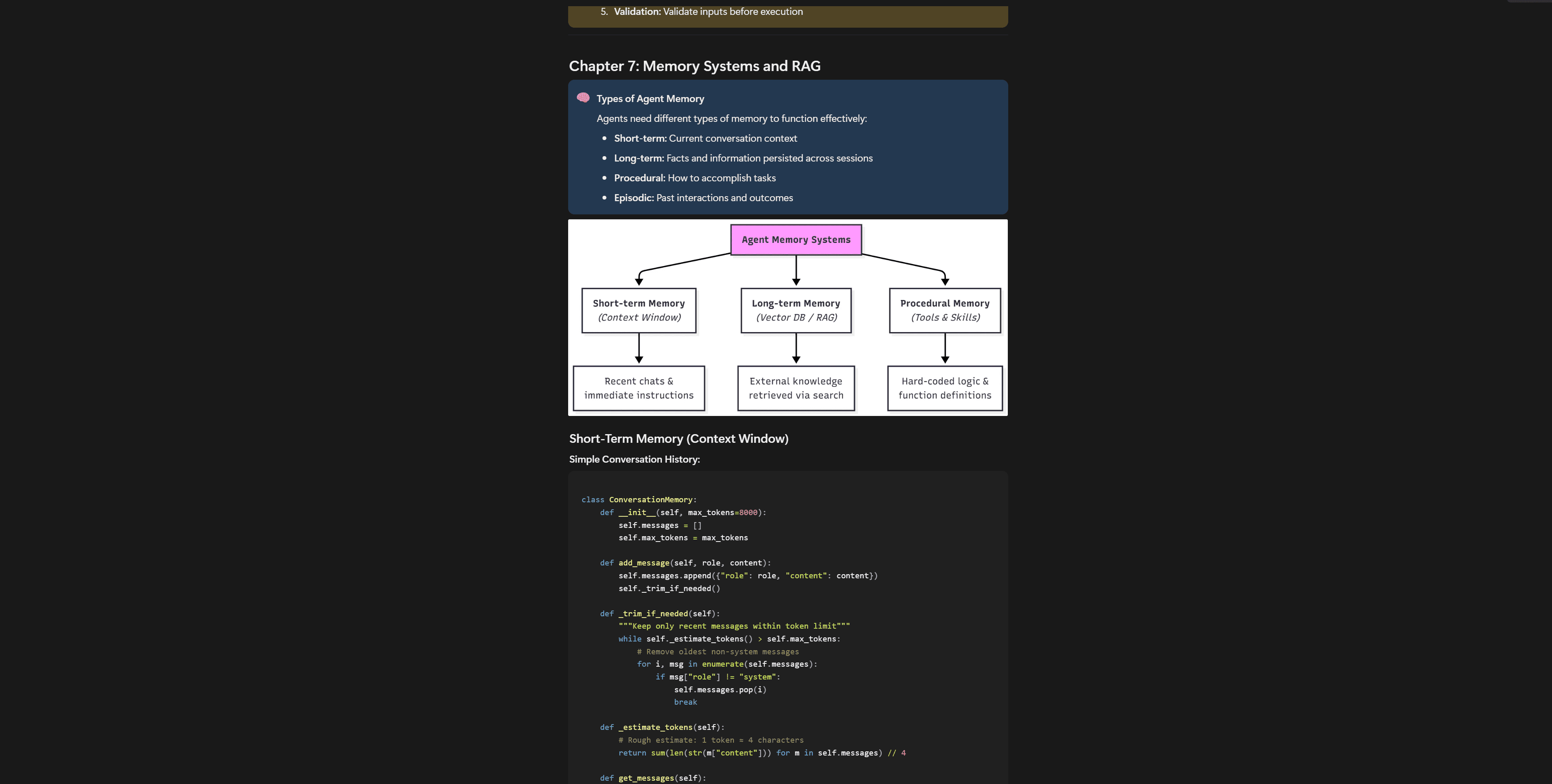Select the External knowledge retrieved via search node

point(796,388)
